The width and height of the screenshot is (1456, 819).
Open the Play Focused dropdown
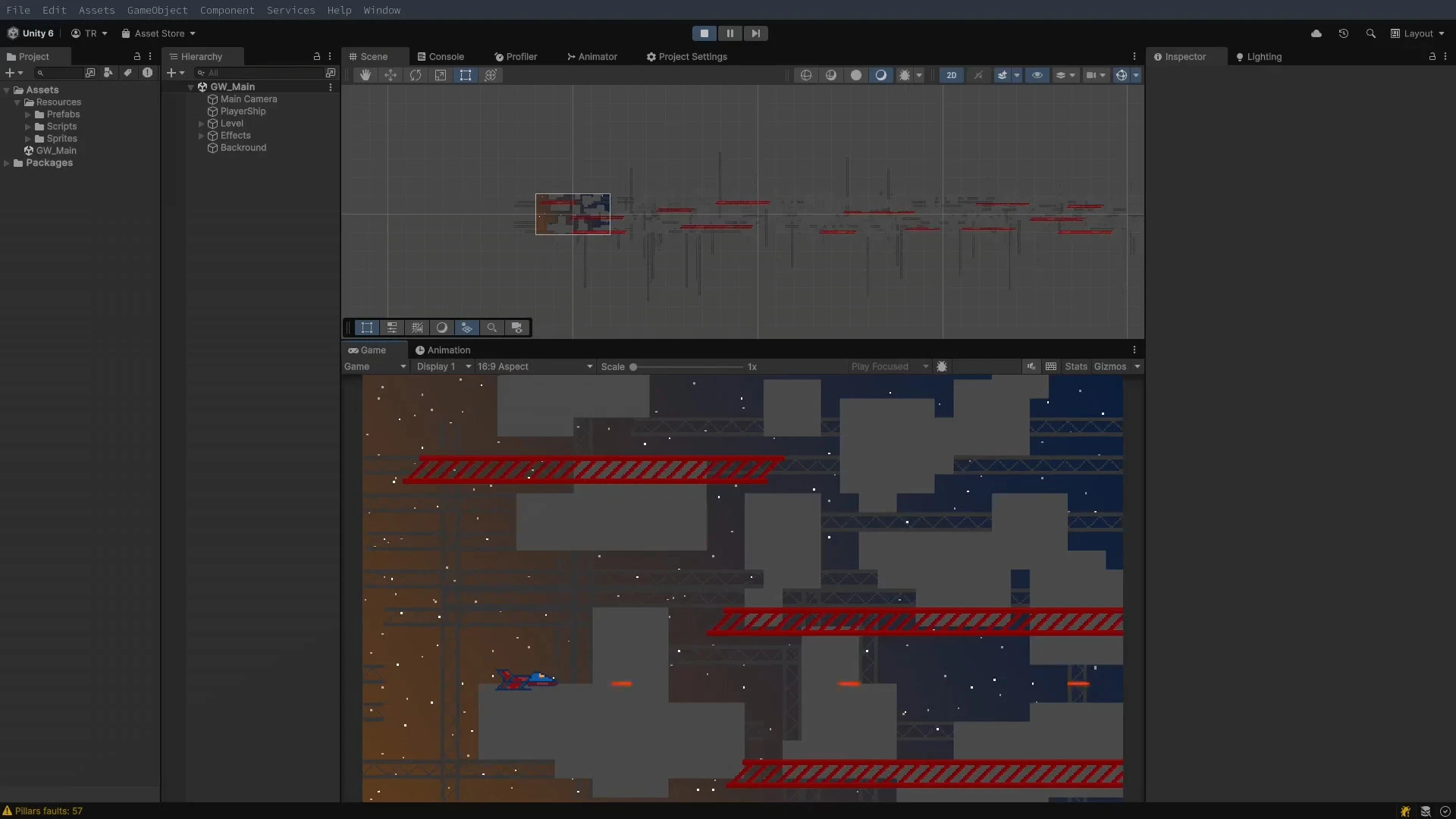tap(889, 366)
